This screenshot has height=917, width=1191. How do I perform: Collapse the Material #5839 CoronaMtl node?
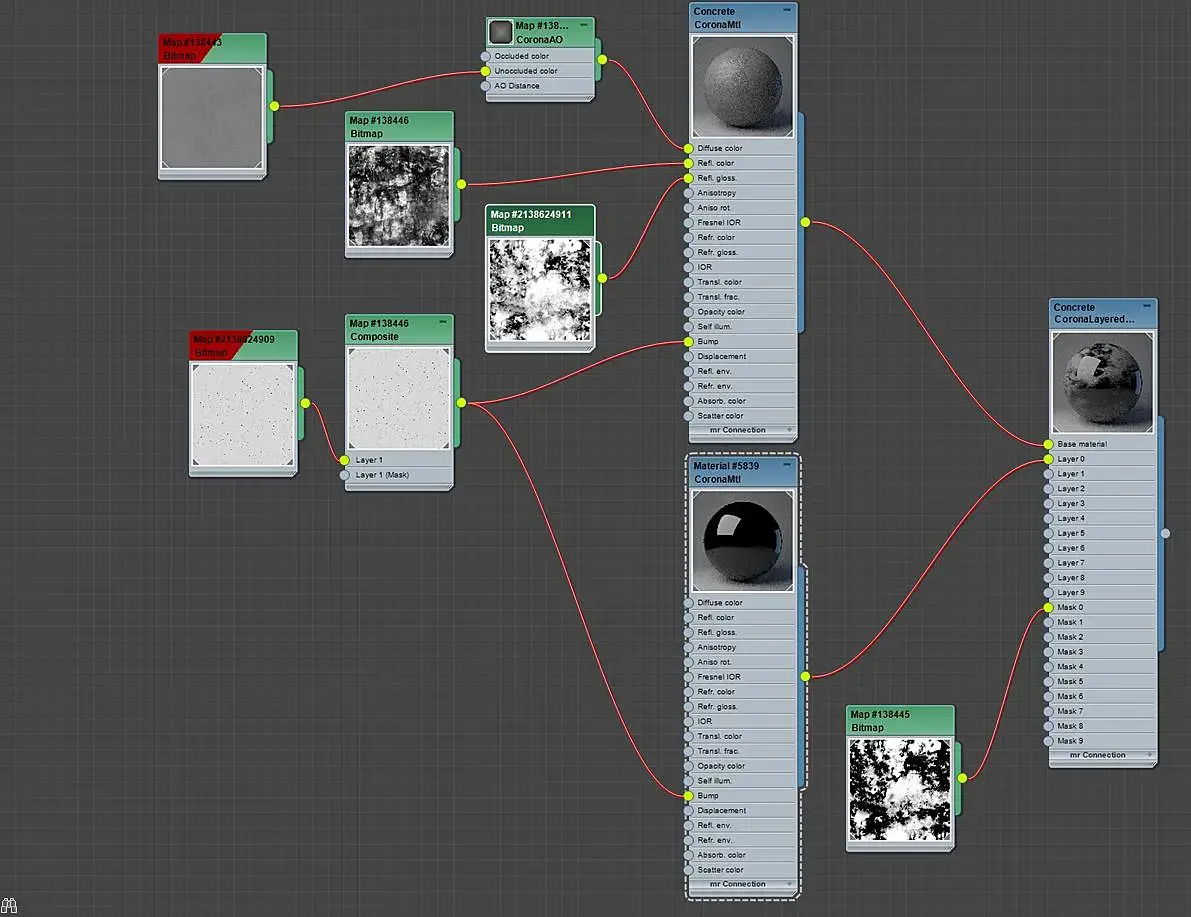(787, 465)
